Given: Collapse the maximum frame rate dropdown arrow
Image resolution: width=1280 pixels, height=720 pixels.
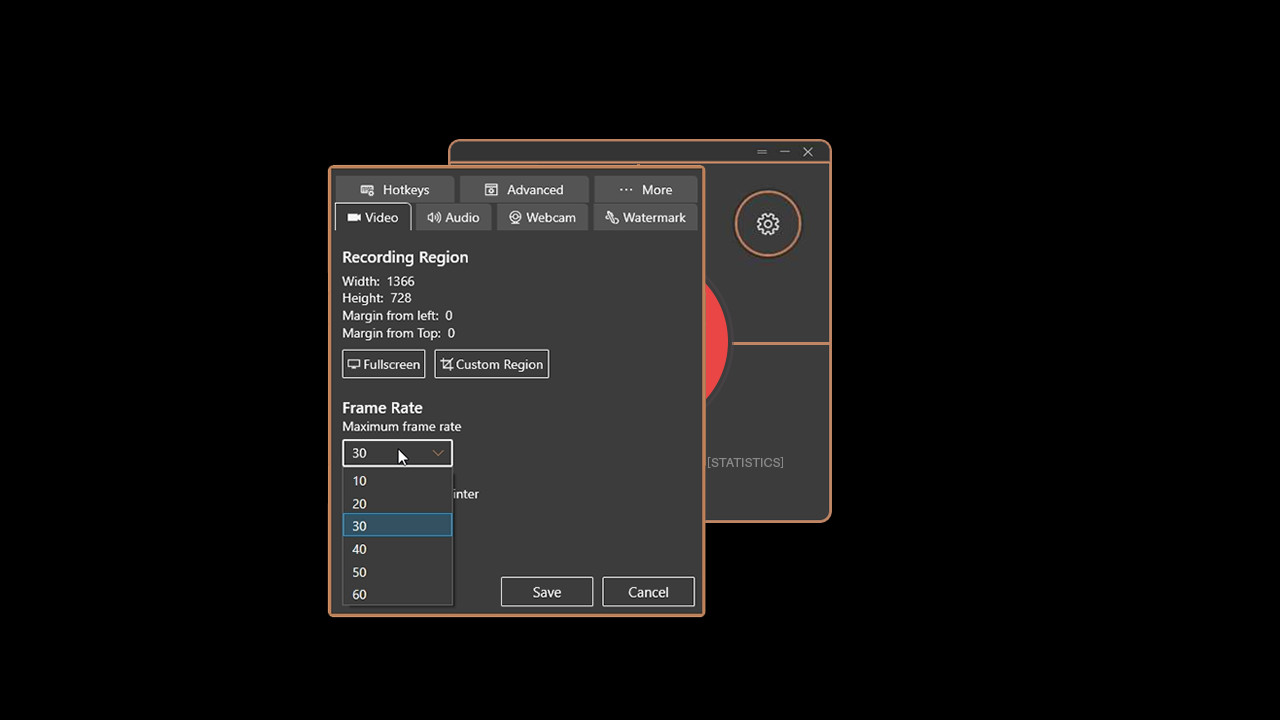Looking at the screenshot, I should [x=438, y=453].
